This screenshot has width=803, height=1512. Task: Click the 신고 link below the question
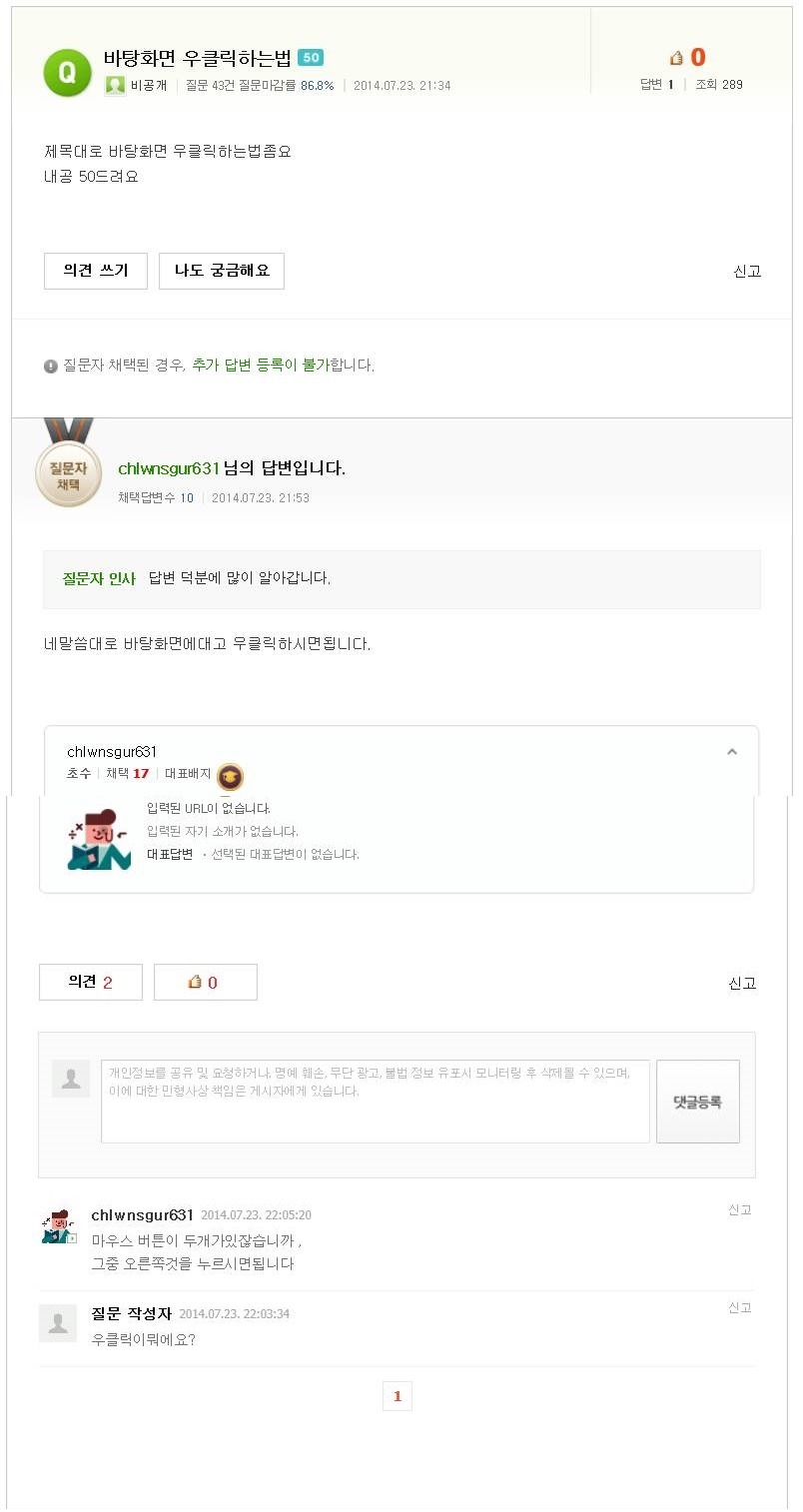coord(746,271)
